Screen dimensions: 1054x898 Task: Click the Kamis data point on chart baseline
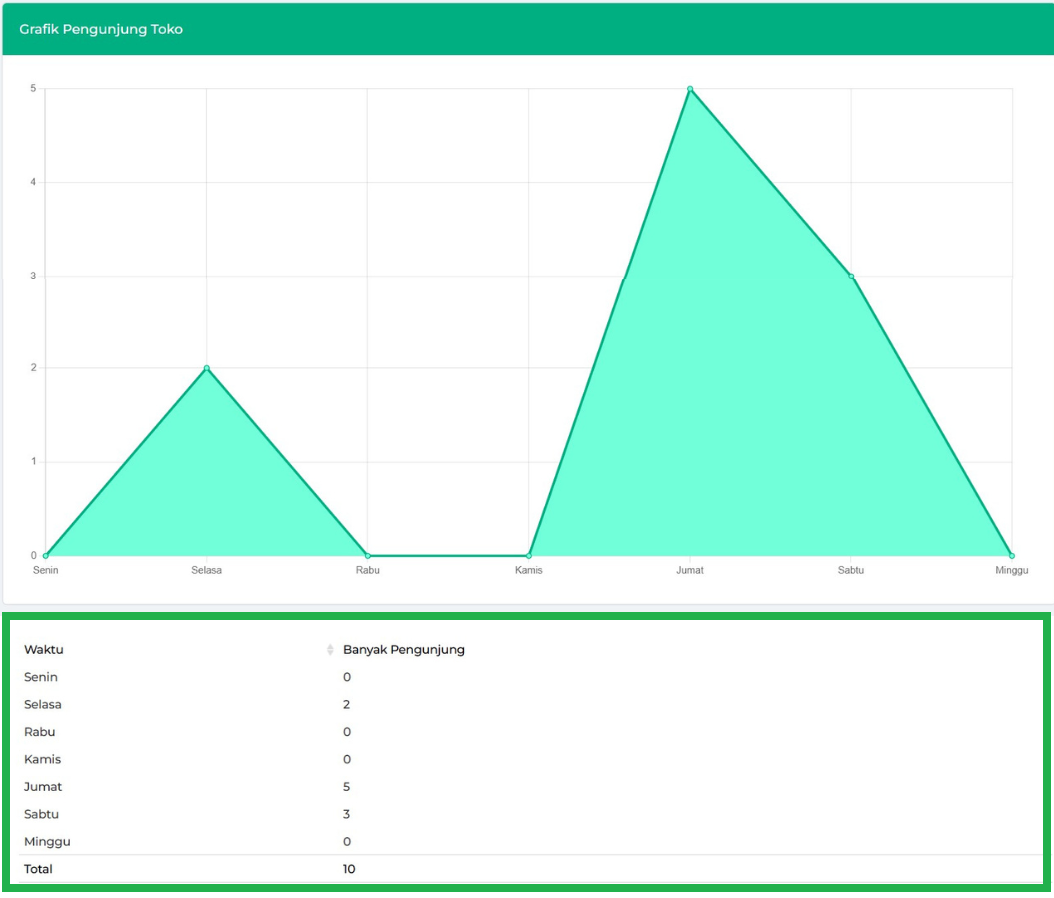tap(529, 555)
